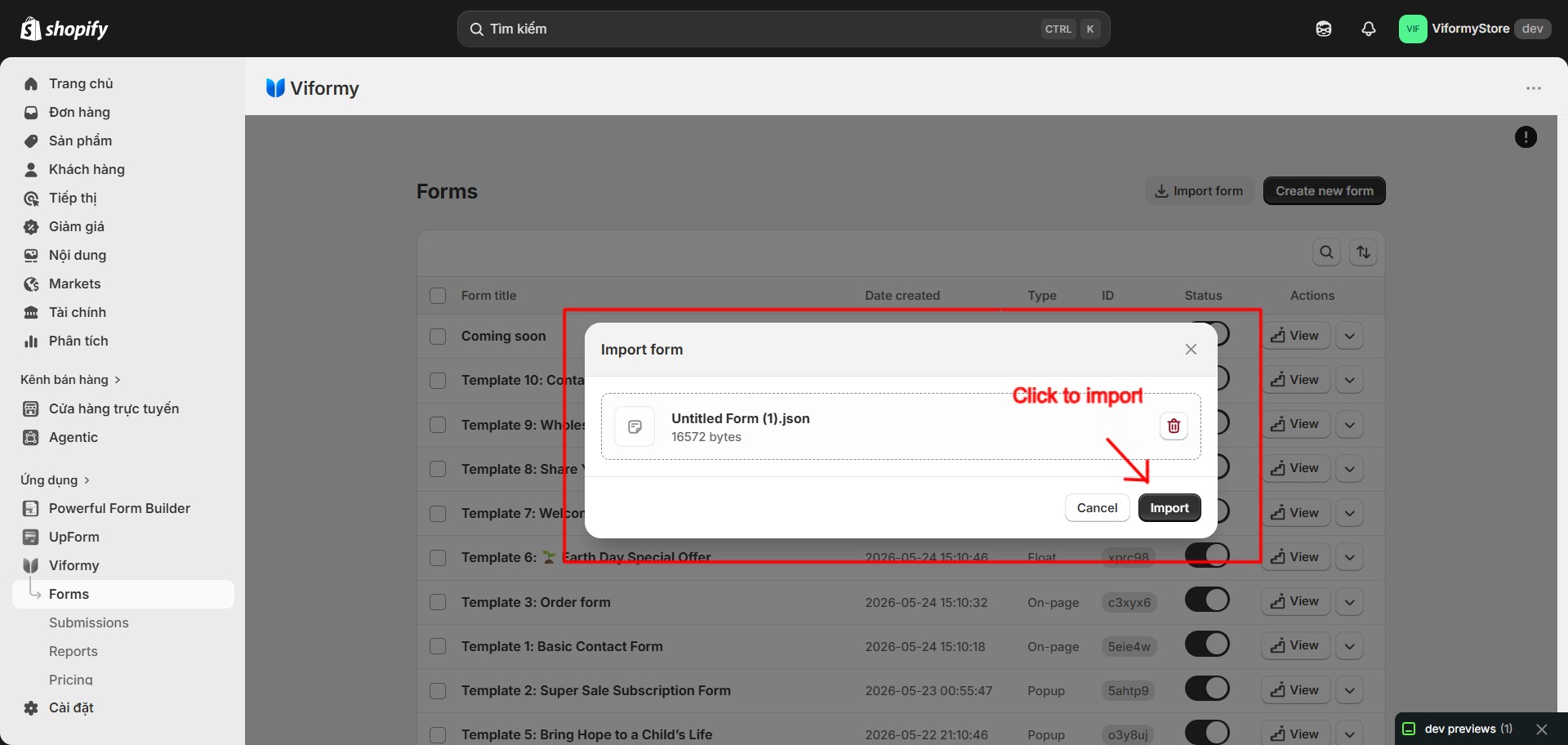The height and width of the screenshot is (745, 1568).
Task: Go to Trang chủ in sidebar
Action: tap(122, 83)
